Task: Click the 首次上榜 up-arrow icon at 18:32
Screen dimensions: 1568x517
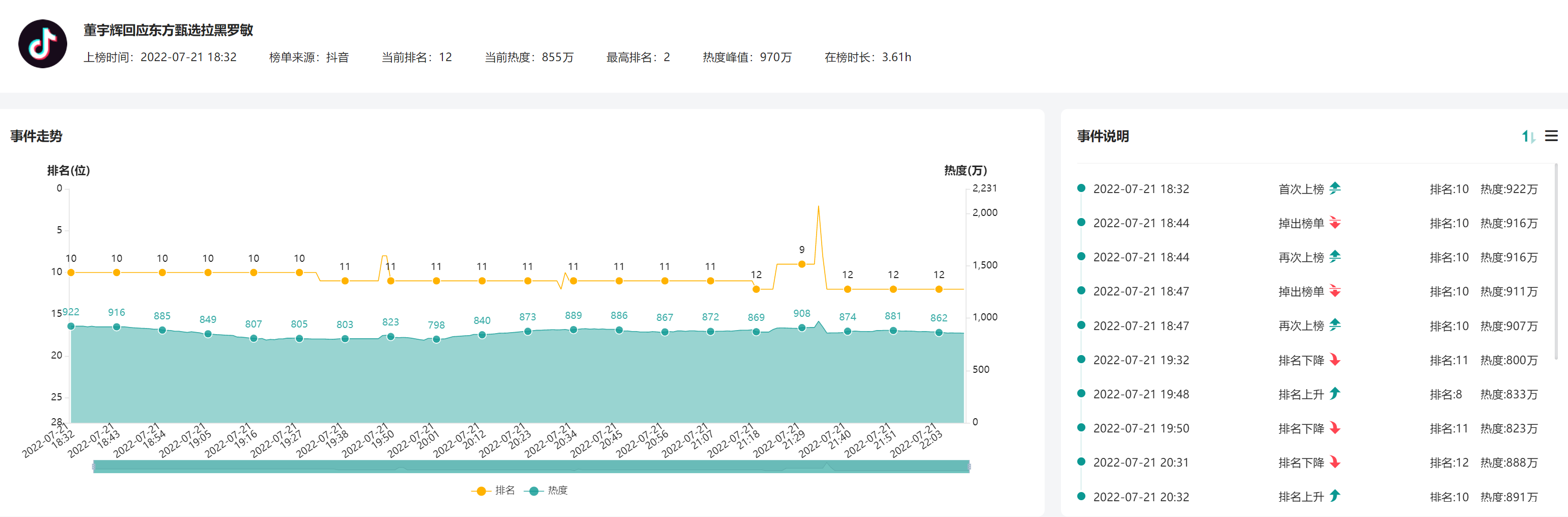Action: click(x=1335, y=189)
